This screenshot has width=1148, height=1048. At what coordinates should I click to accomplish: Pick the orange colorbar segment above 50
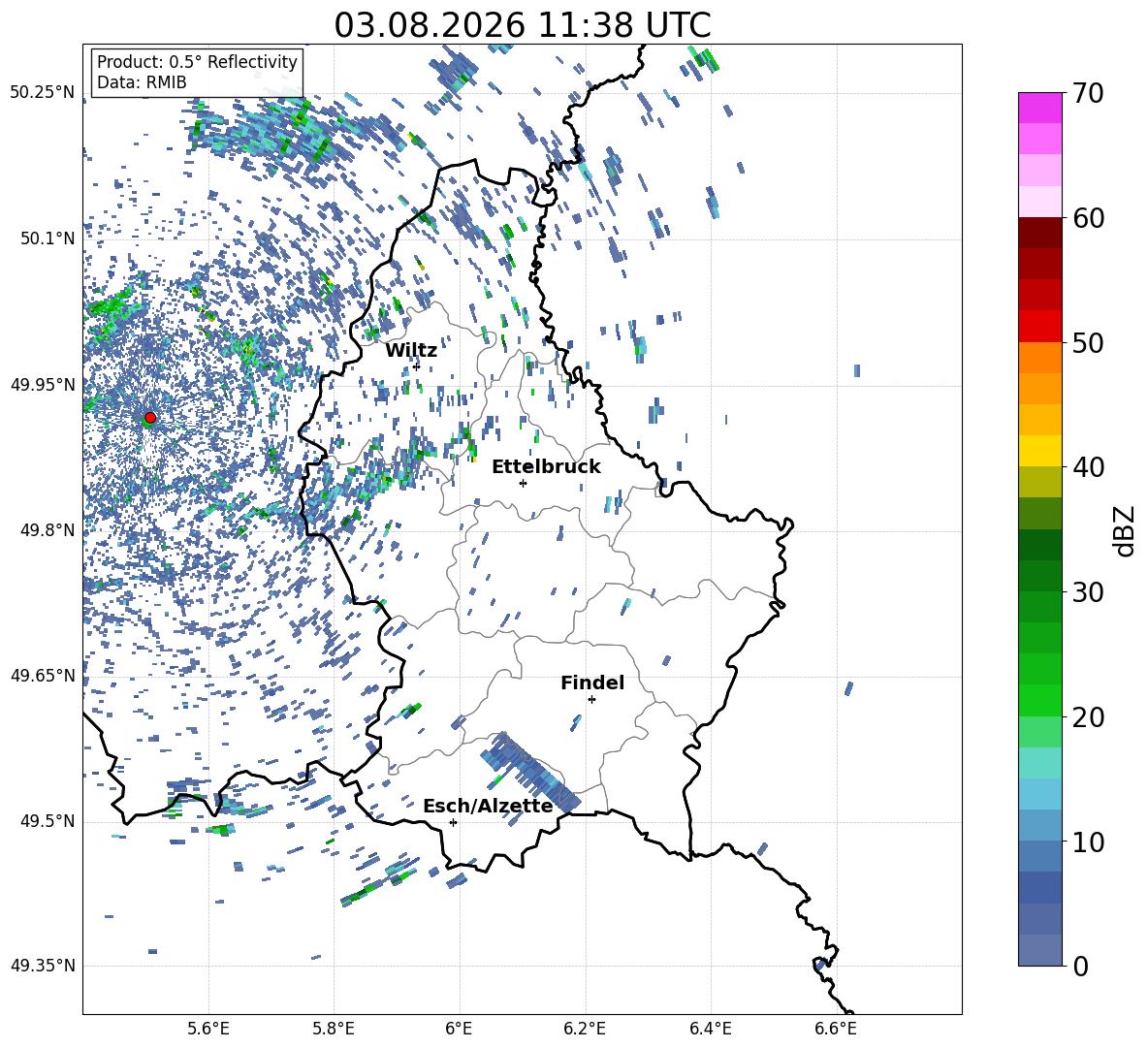tap(1039, 358)
